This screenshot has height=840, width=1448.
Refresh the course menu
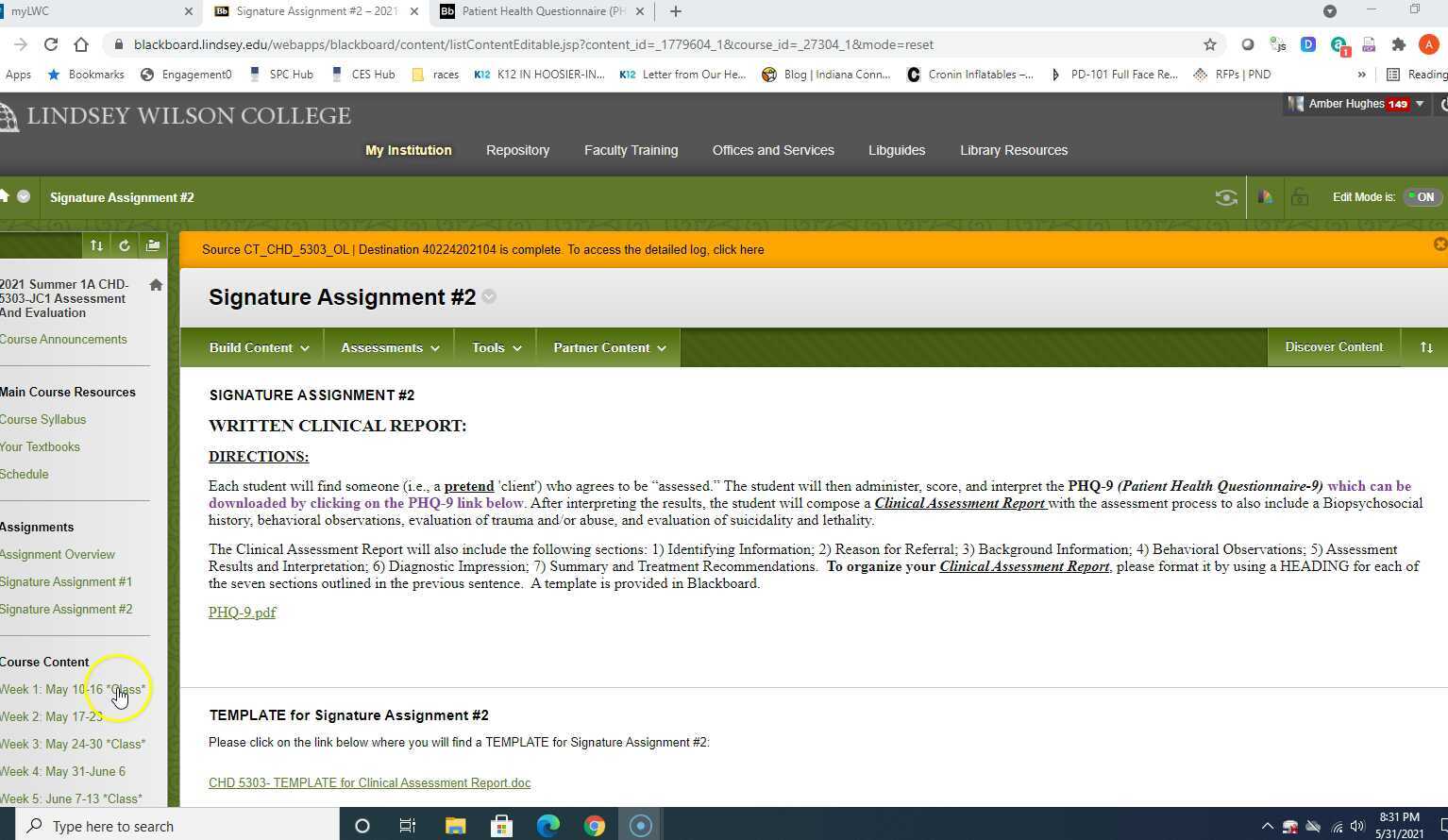click(125, 244)
